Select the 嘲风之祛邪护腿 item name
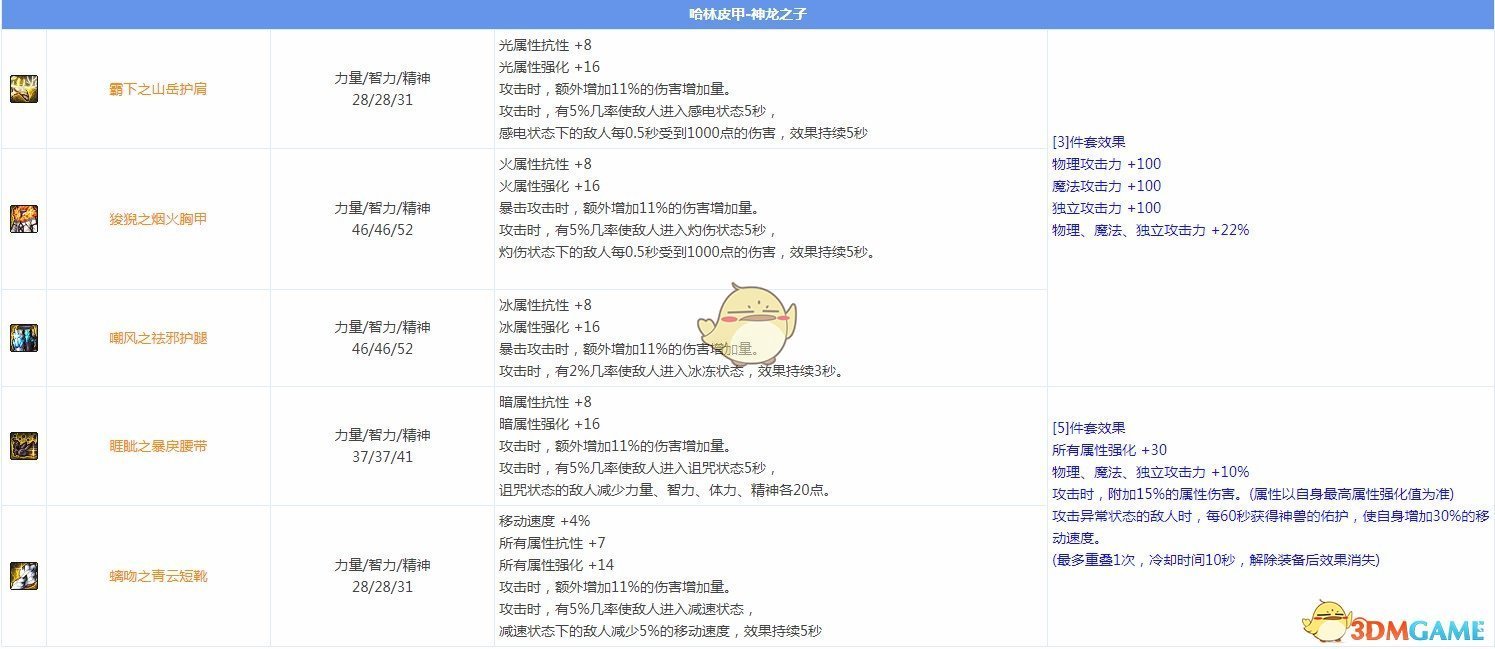 tap(158, 337)
